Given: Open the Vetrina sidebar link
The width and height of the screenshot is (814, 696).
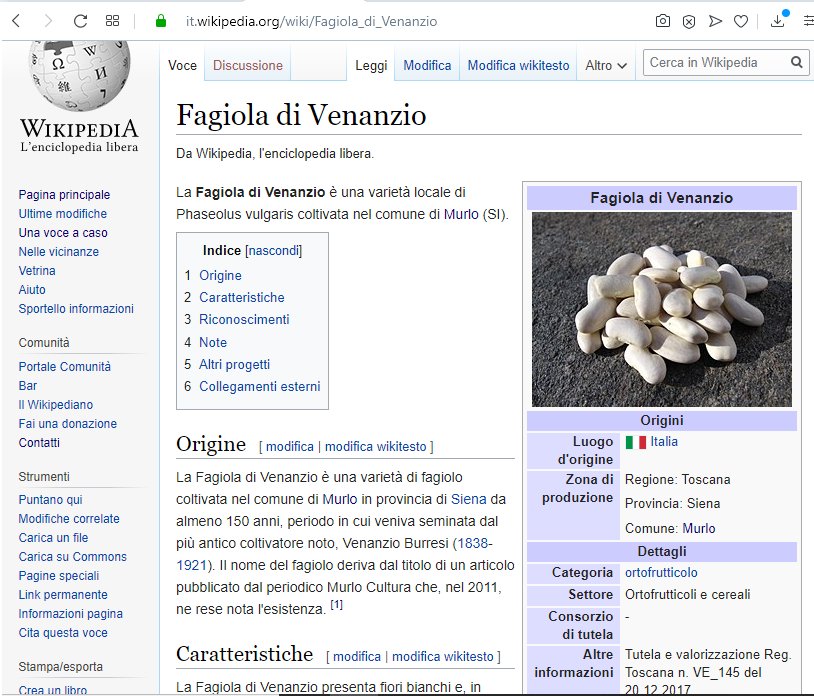Looking at the screenshot, I should (x=37, y=270).
